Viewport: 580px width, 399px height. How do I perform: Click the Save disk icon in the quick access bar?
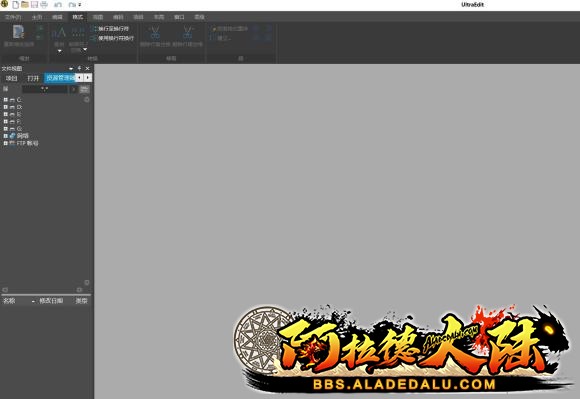coord(34,4)
